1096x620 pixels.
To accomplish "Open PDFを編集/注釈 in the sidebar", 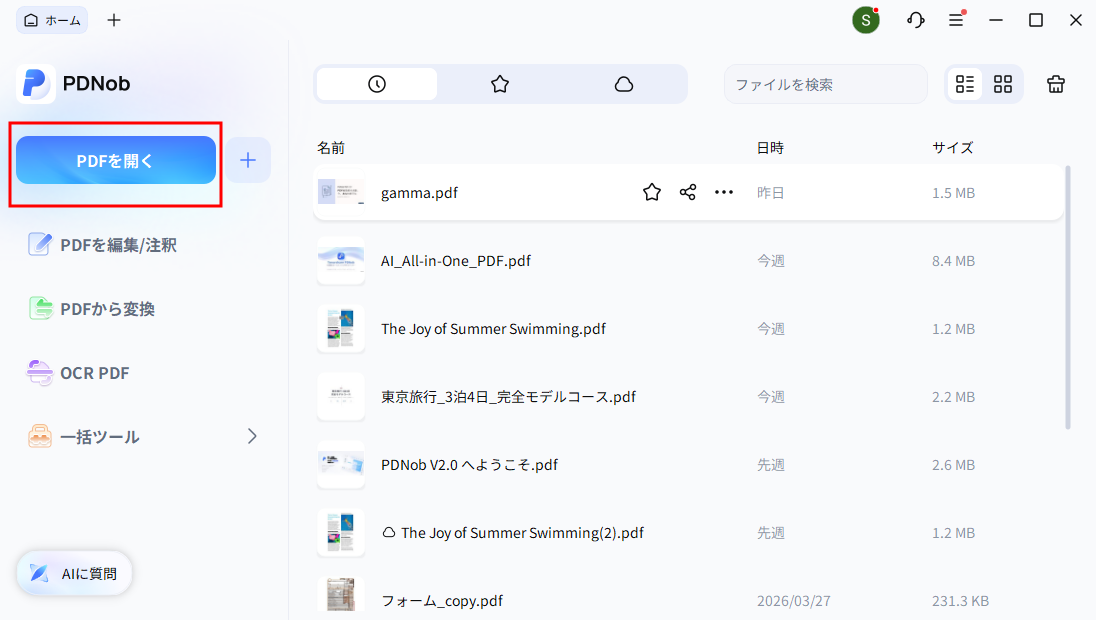I will (102, 245).
